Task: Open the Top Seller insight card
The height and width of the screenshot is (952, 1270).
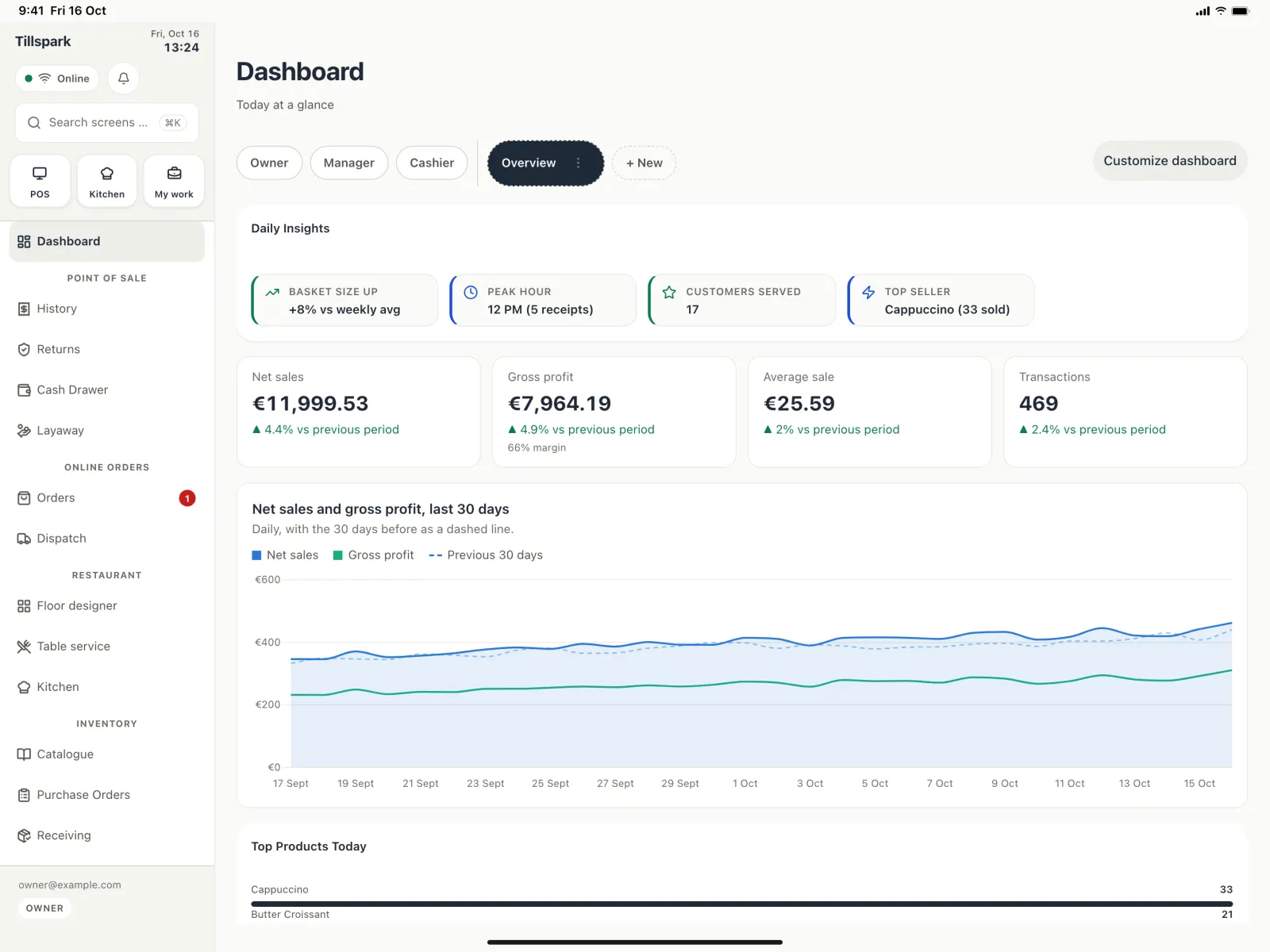Action: tap(941, 301)
